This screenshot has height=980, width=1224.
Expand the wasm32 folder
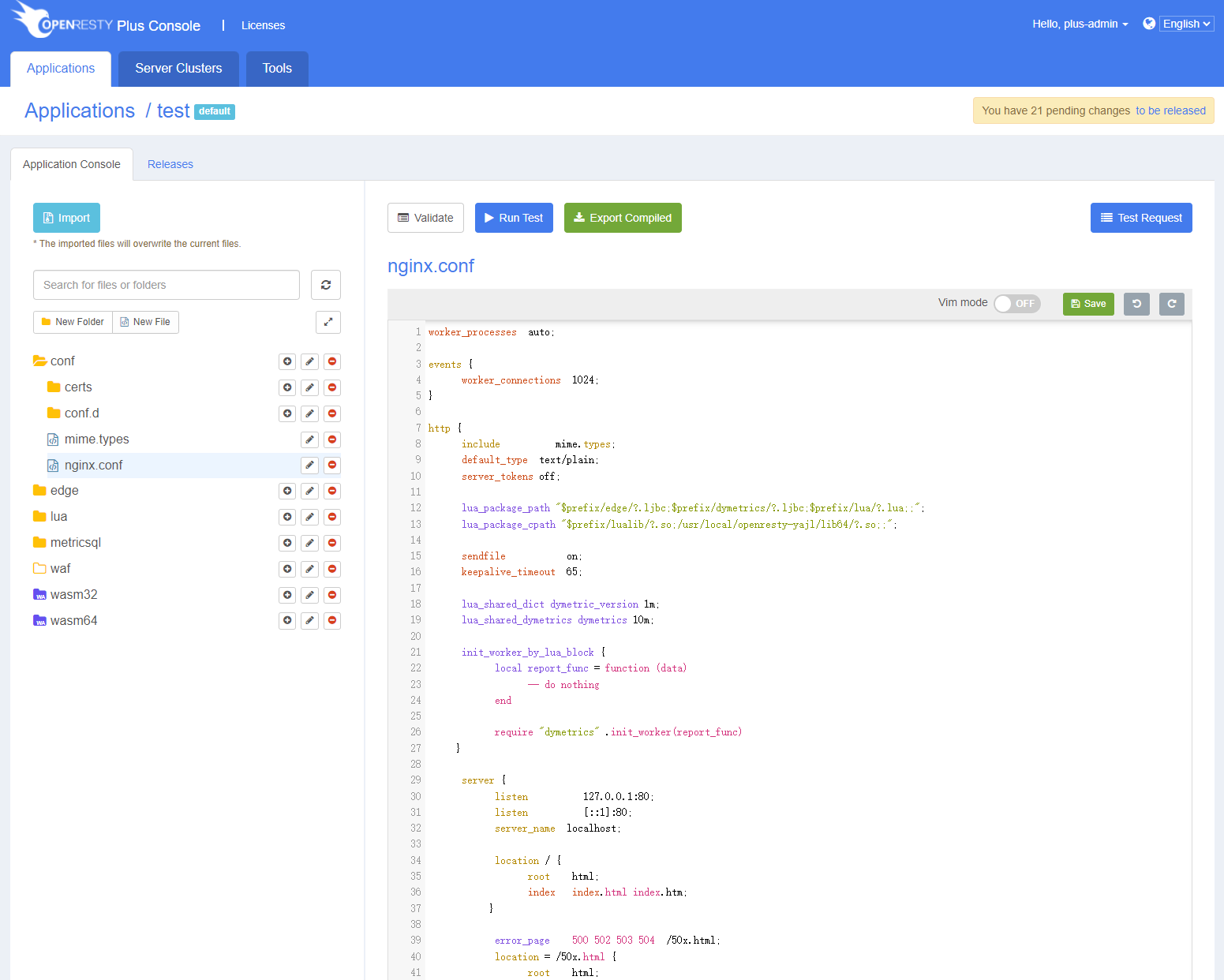[39, 594]
